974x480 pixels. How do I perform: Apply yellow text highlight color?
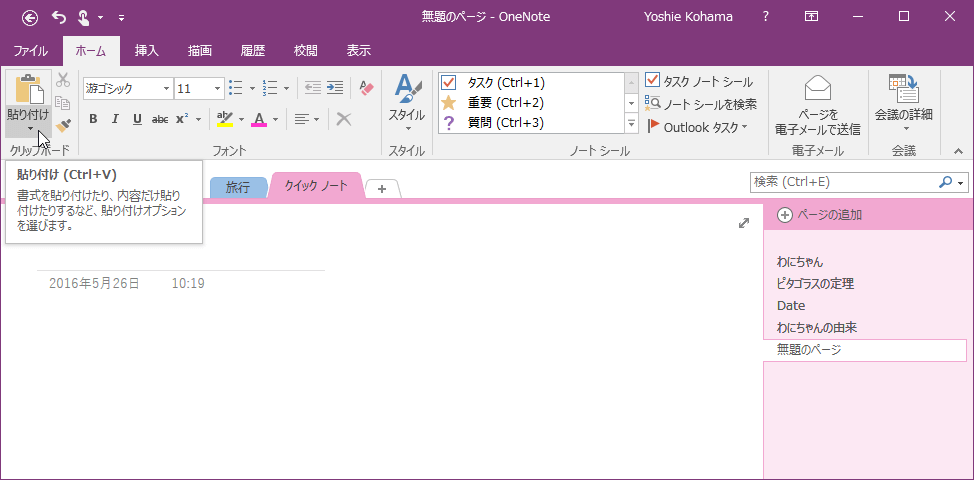pyautogui.click(x=225, y=119)
